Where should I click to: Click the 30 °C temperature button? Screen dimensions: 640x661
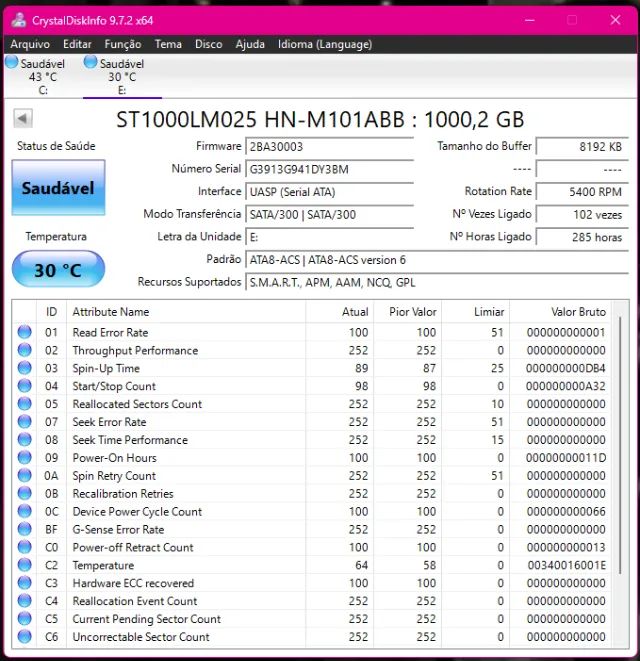click(58, 270)
